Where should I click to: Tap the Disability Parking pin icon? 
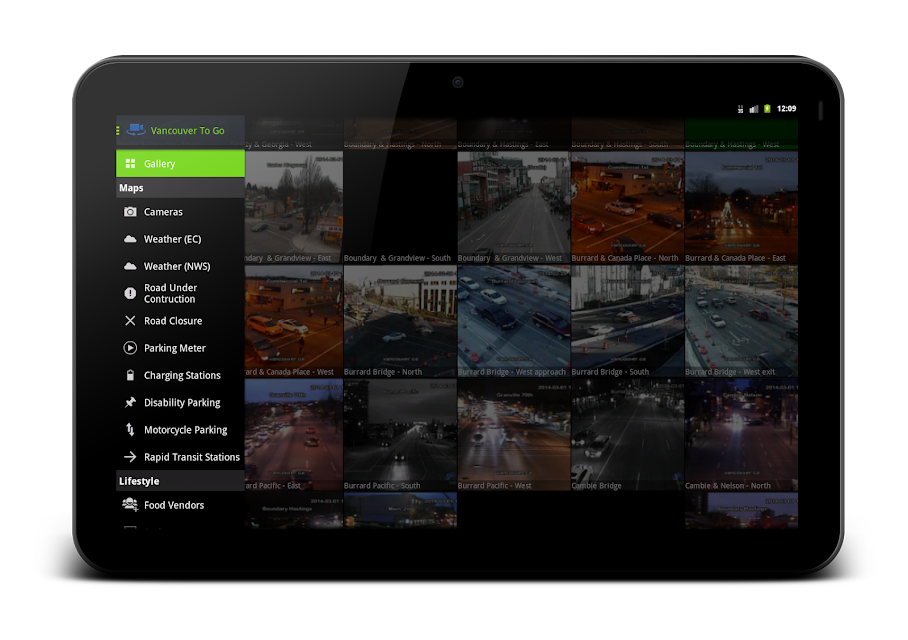(x=130, y=403)
